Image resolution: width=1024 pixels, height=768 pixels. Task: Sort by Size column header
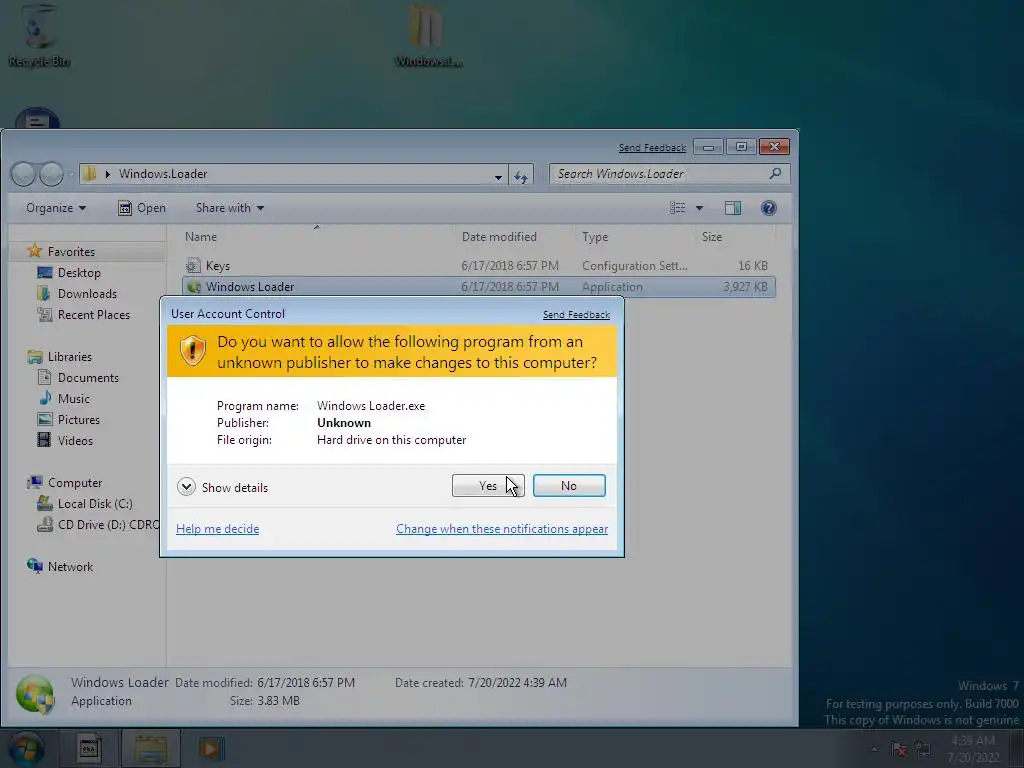point(712,236)
